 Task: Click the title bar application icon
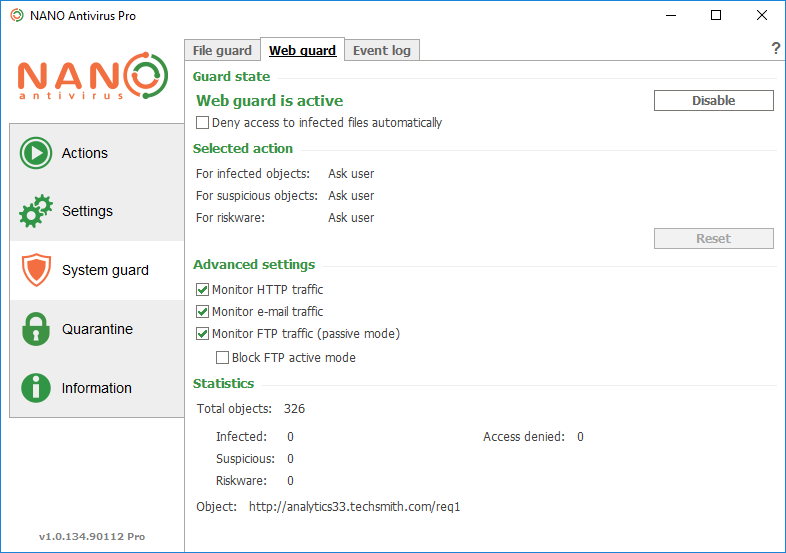click(17, 16)
